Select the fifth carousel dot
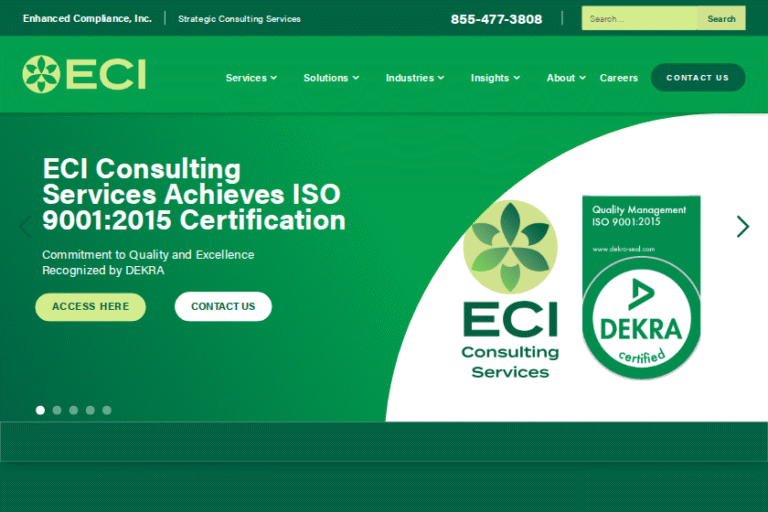Image resolution: width=768 pixels, height=512 pixels. click(x=107, y=410)
